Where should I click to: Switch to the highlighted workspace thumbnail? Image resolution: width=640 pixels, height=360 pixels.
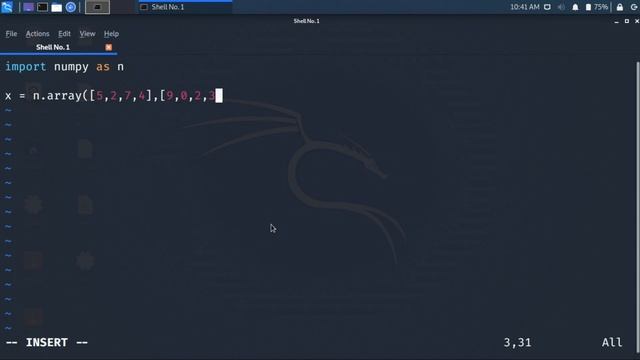(97, 7)
